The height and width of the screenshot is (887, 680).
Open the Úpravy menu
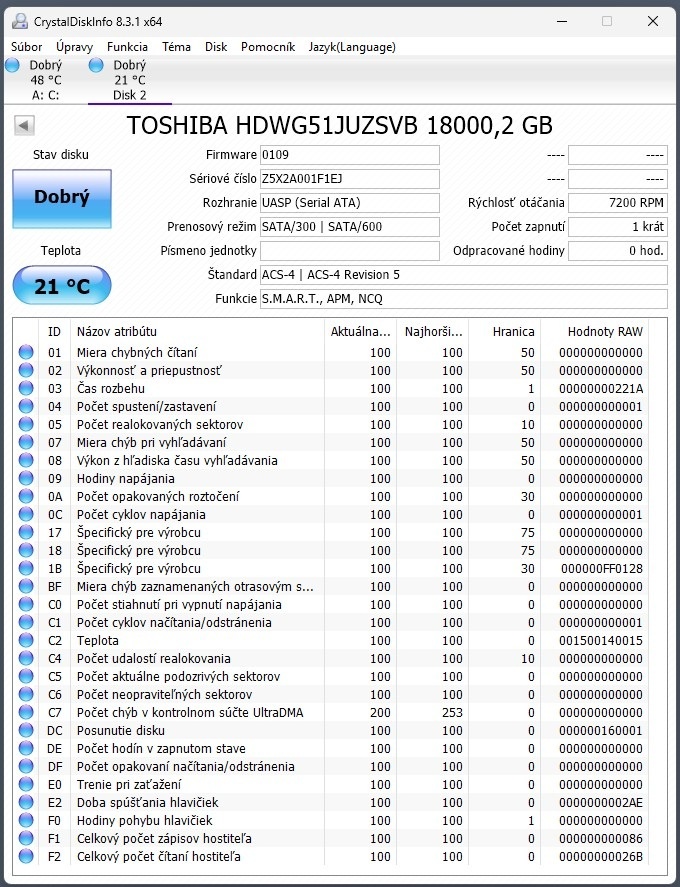[x=74, y=47]
